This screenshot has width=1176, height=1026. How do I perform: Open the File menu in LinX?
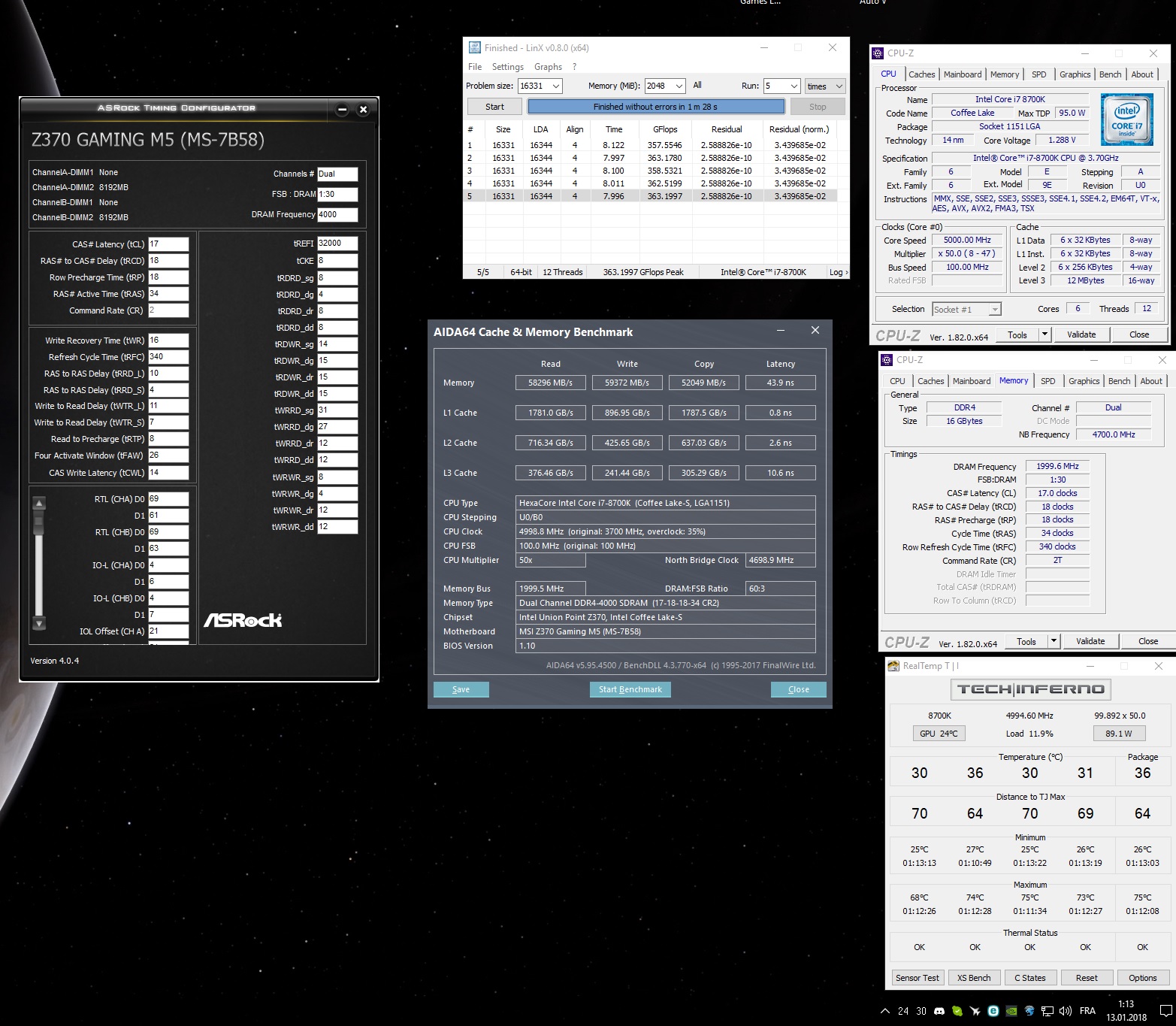475,67
